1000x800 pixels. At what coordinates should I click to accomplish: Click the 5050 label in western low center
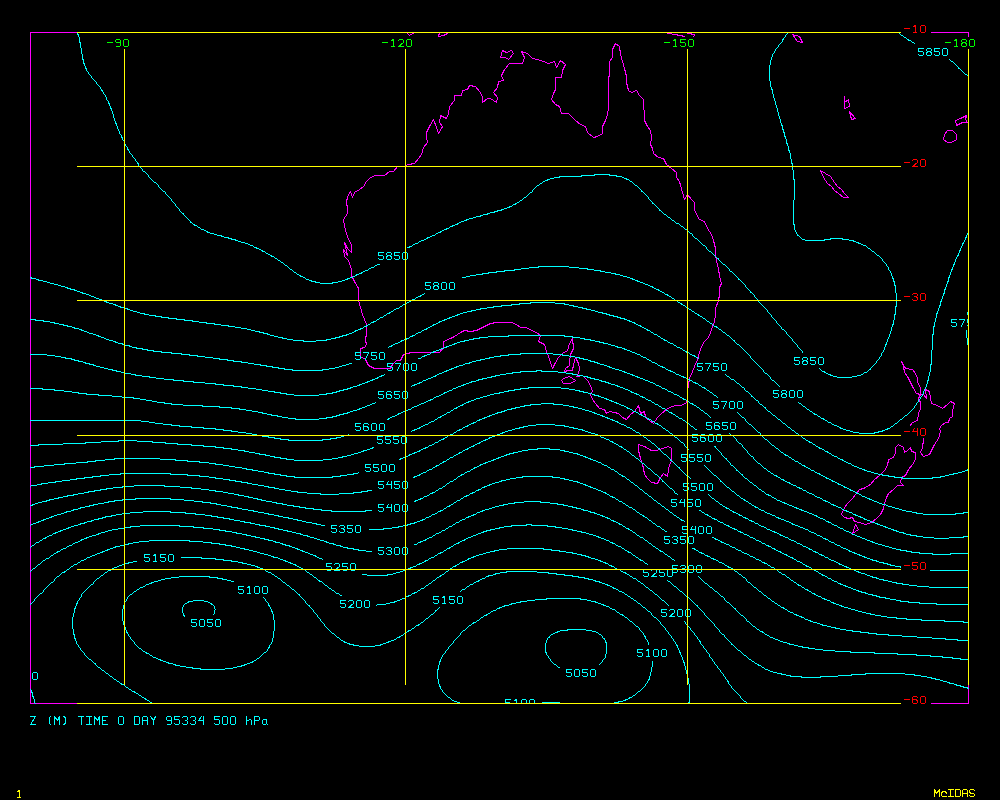206,623
